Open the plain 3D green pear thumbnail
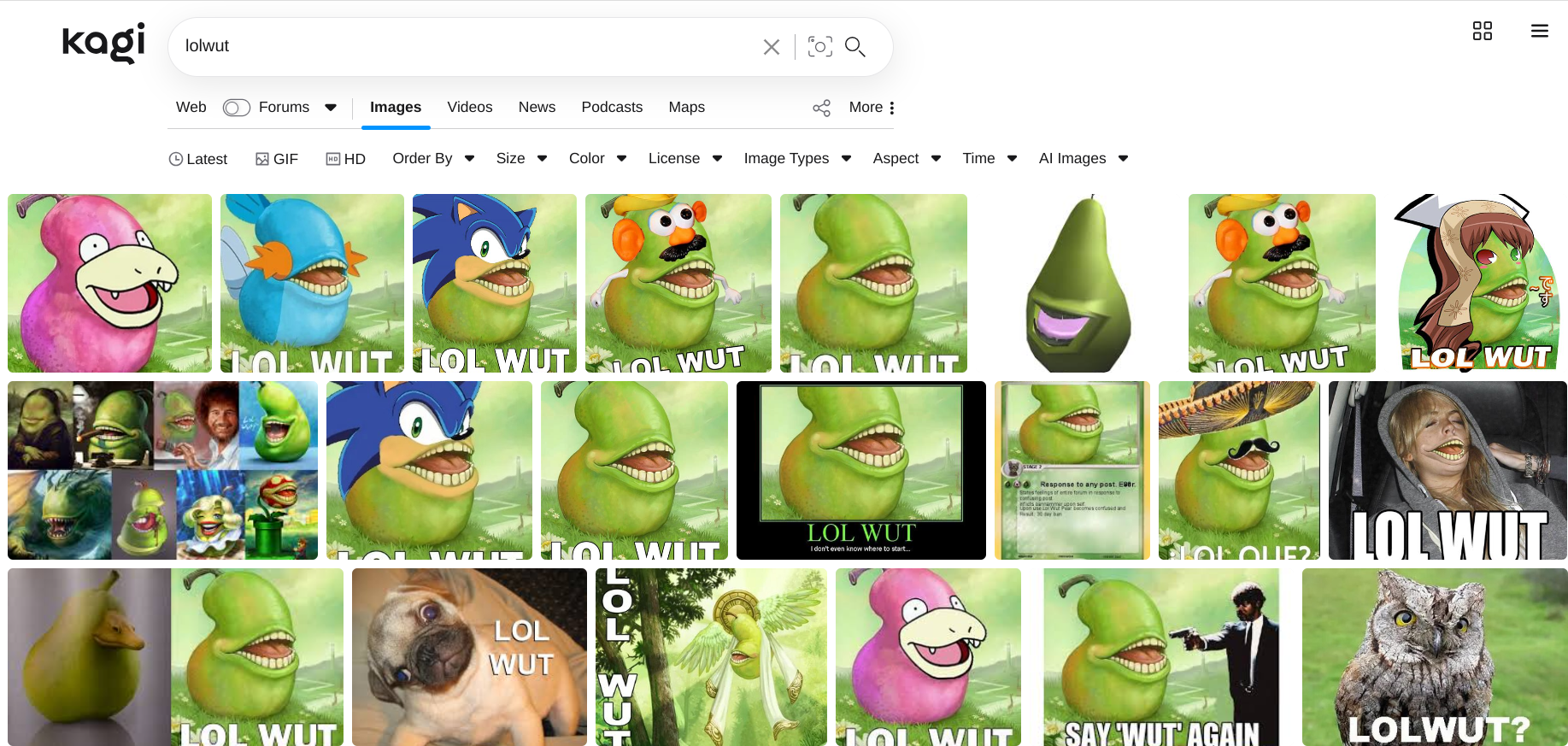Image resolution: width=1568 pixels, height=746 pixels. click(x=1078, y=283)
